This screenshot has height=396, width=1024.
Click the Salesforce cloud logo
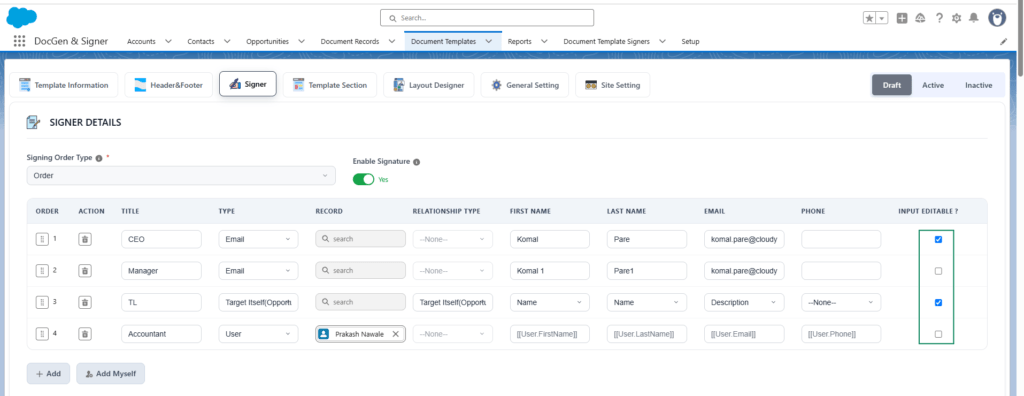pos(22,17)
